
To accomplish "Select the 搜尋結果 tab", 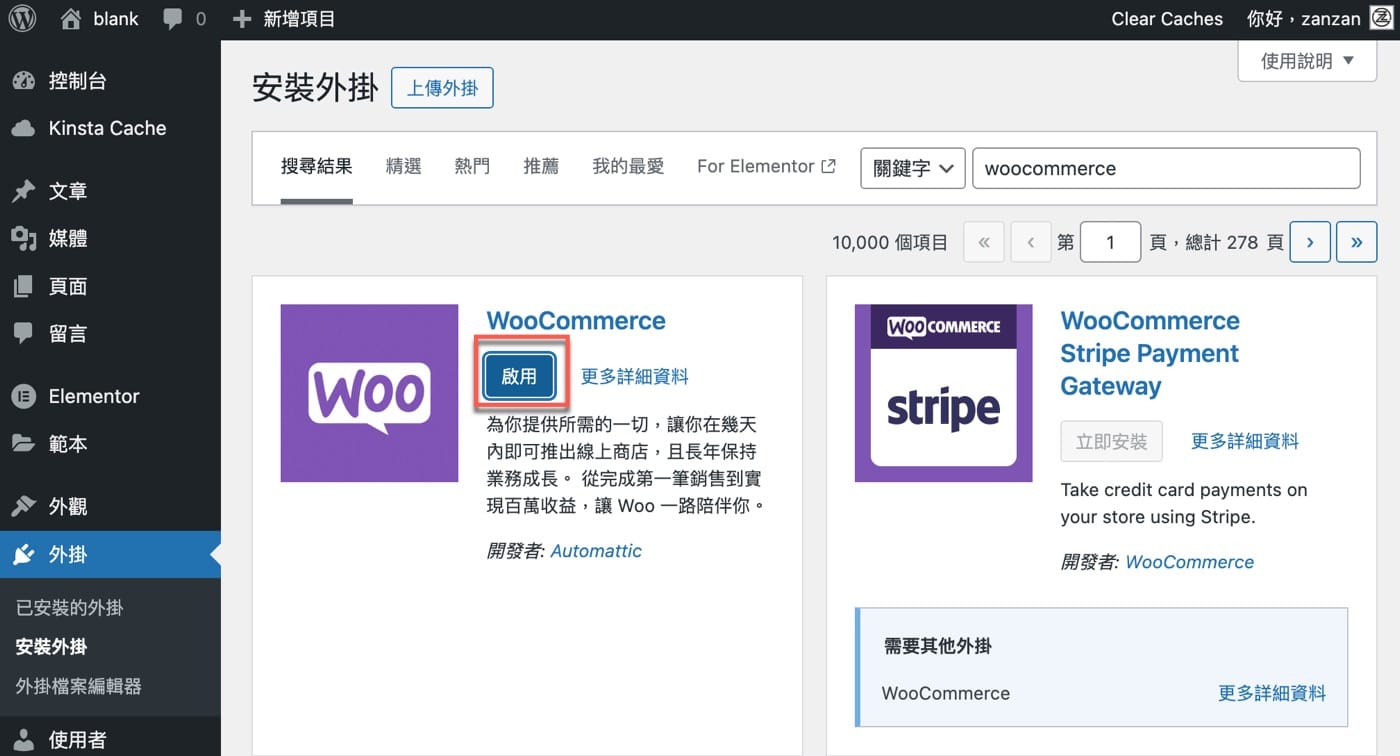I will click(317, 167).
